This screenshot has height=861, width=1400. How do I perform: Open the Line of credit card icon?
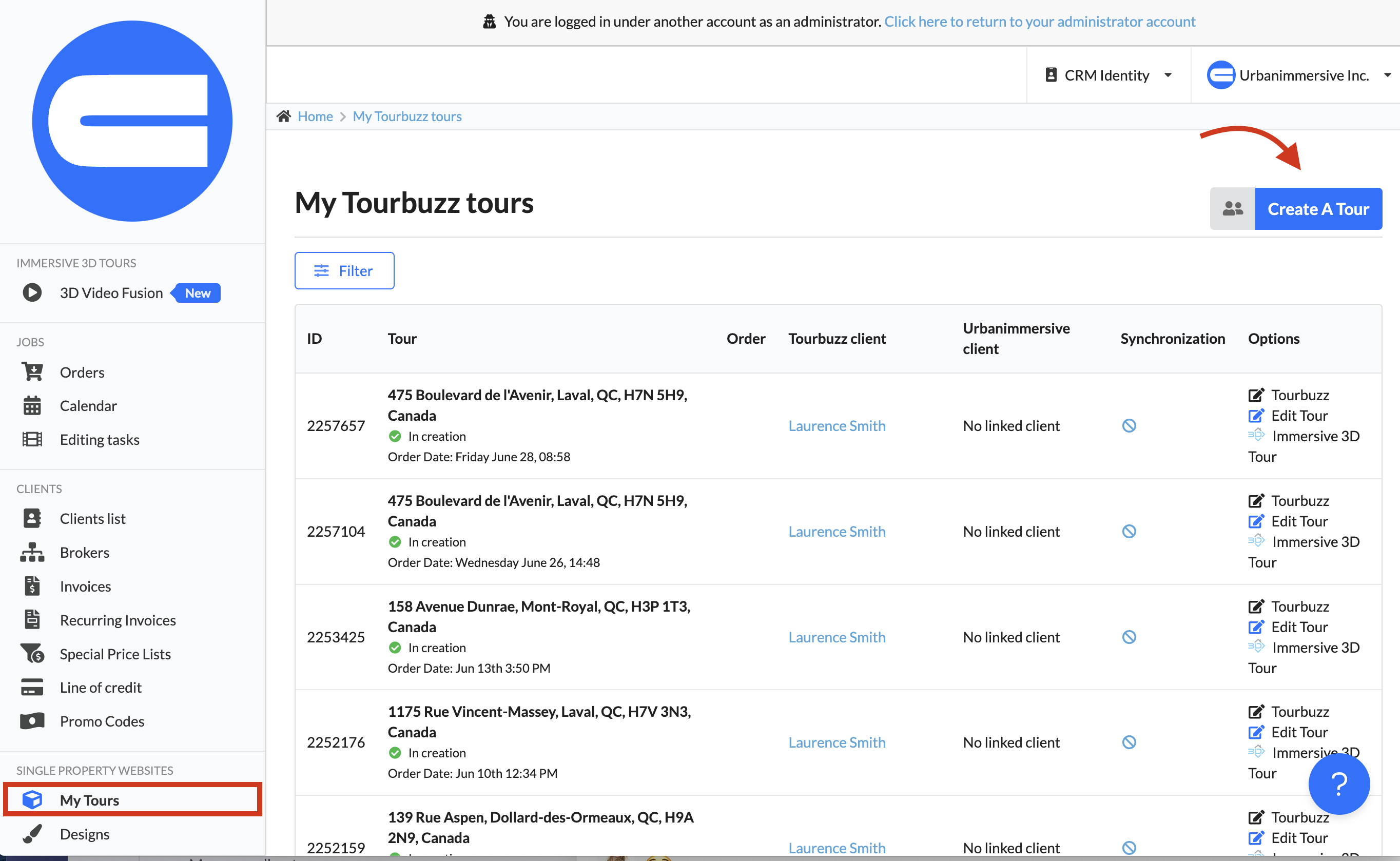(x=32, y=687)
